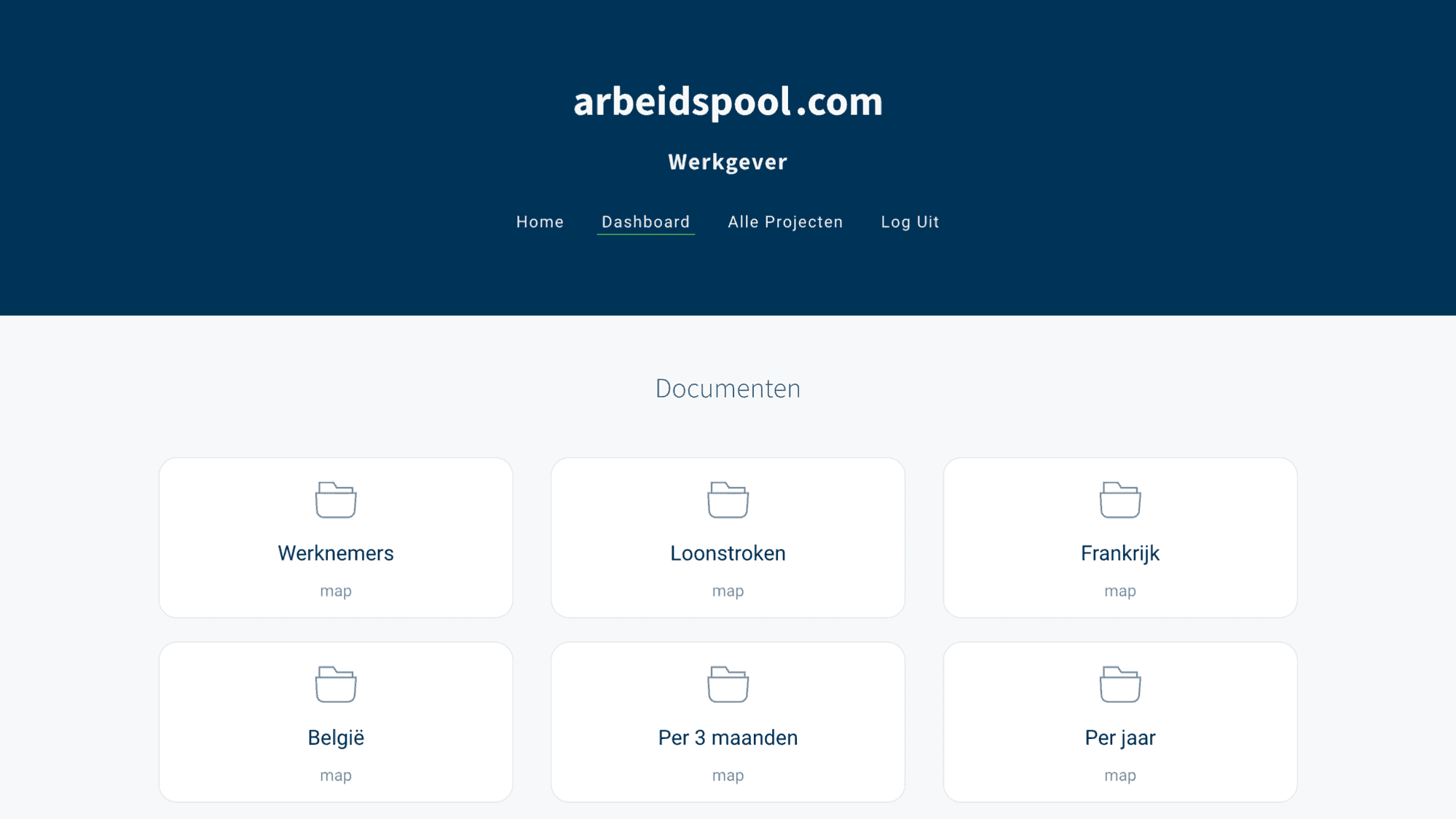Click the Frankrijk folder title
1456x819 pixels.
(1120, 554)
